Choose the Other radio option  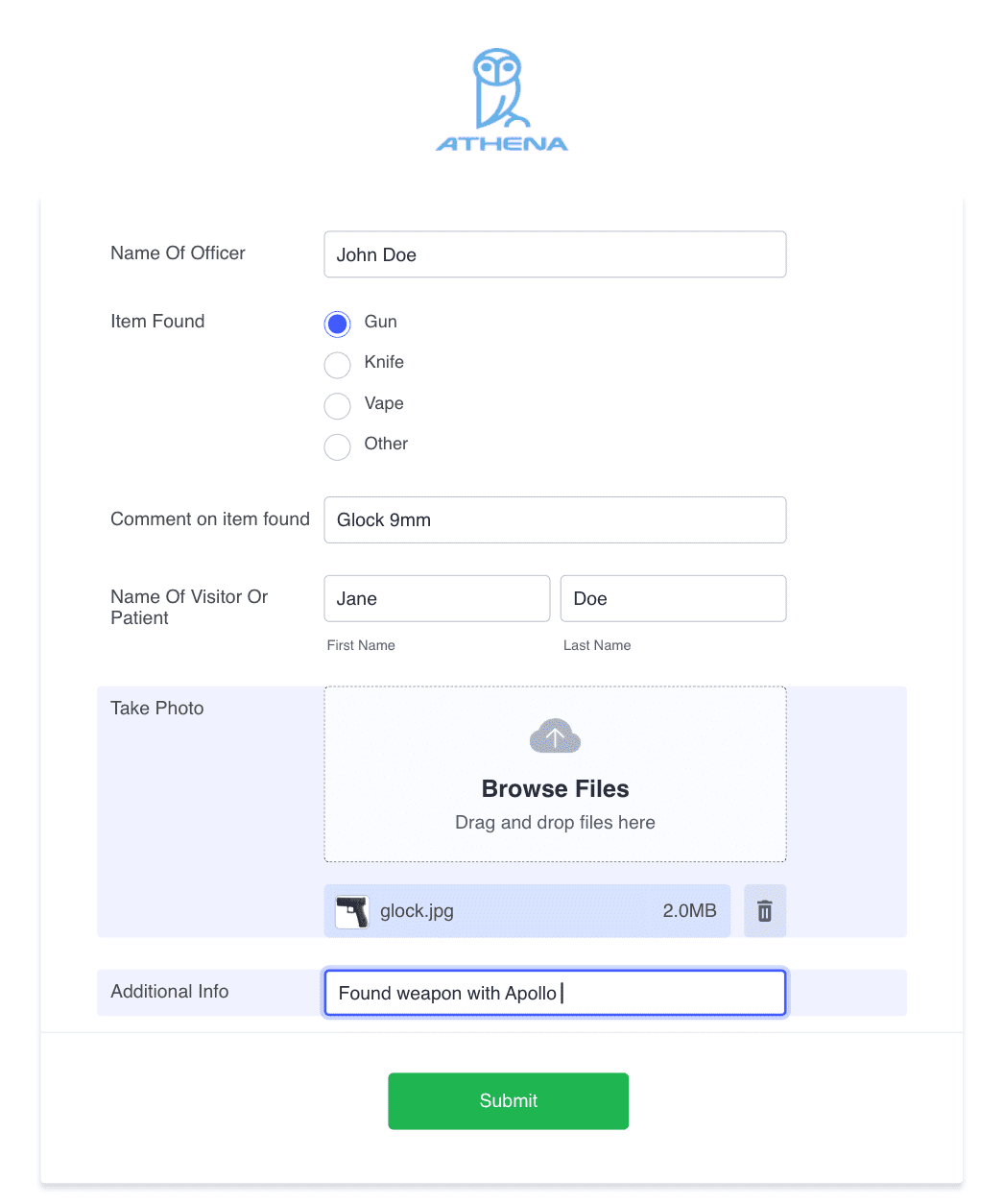pyautogui.click(x=337, y=446)
